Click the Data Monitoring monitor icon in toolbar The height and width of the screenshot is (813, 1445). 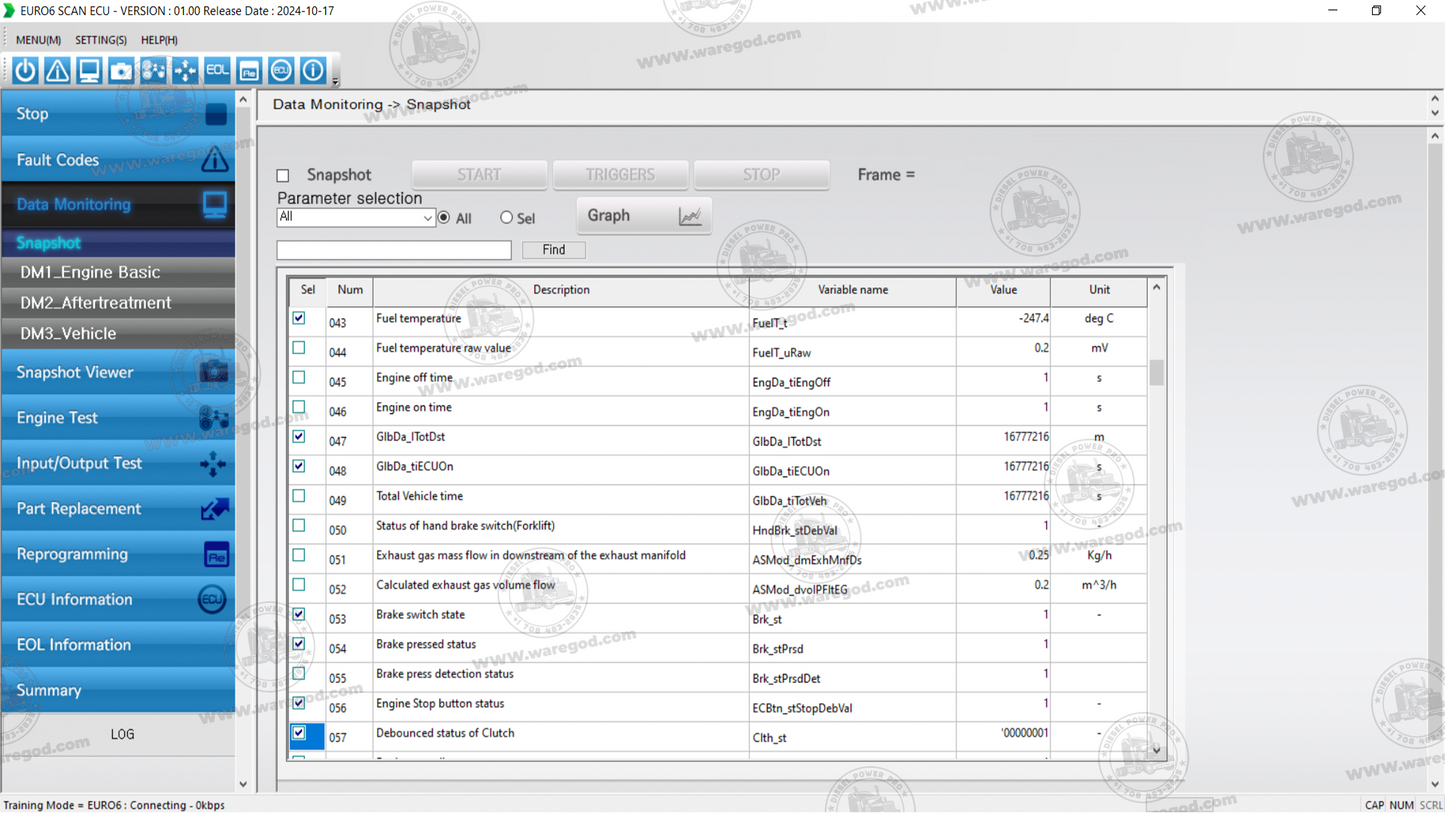[x=89, y=70]
